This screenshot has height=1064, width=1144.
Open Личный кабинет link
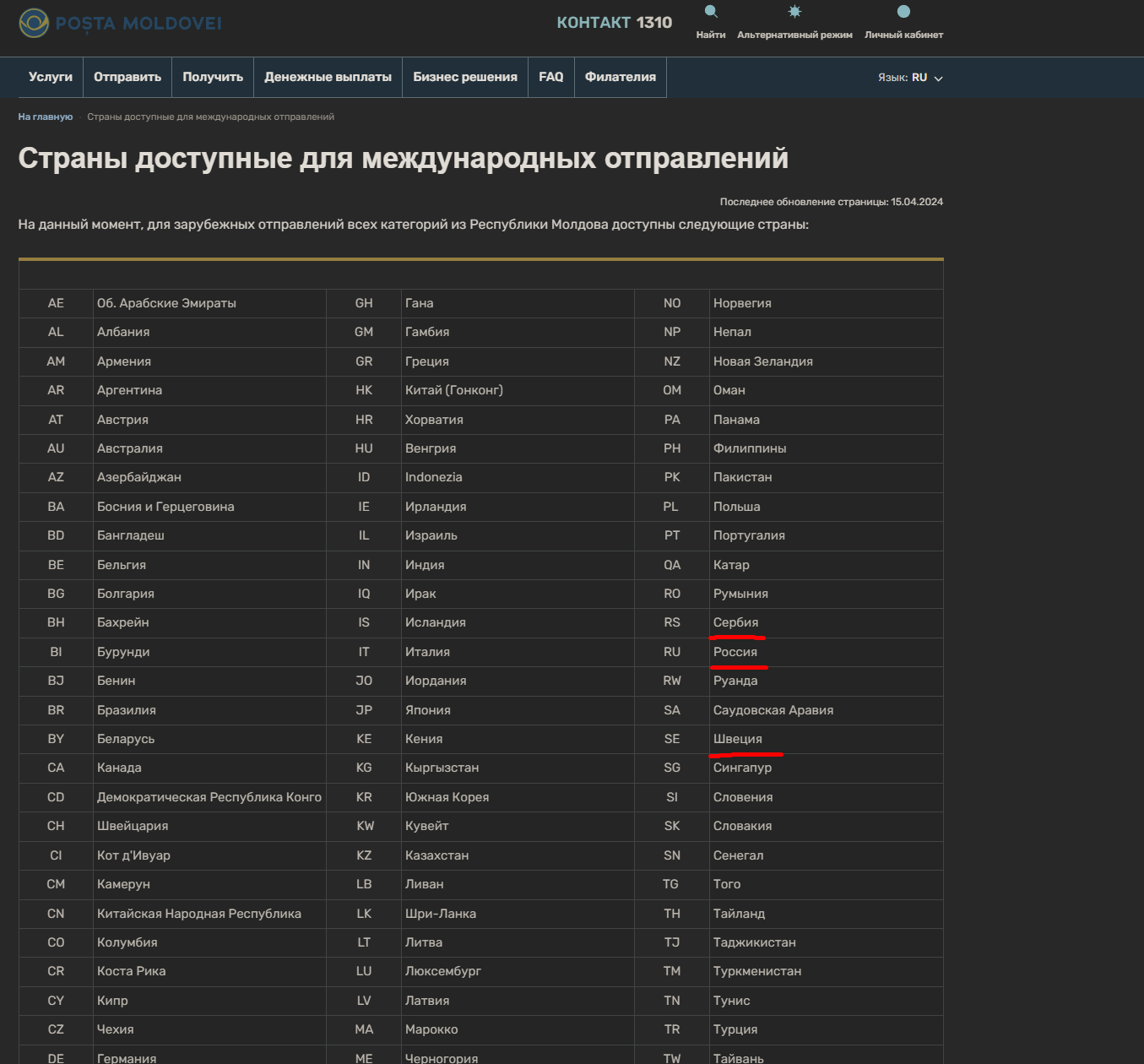[903, 35]
